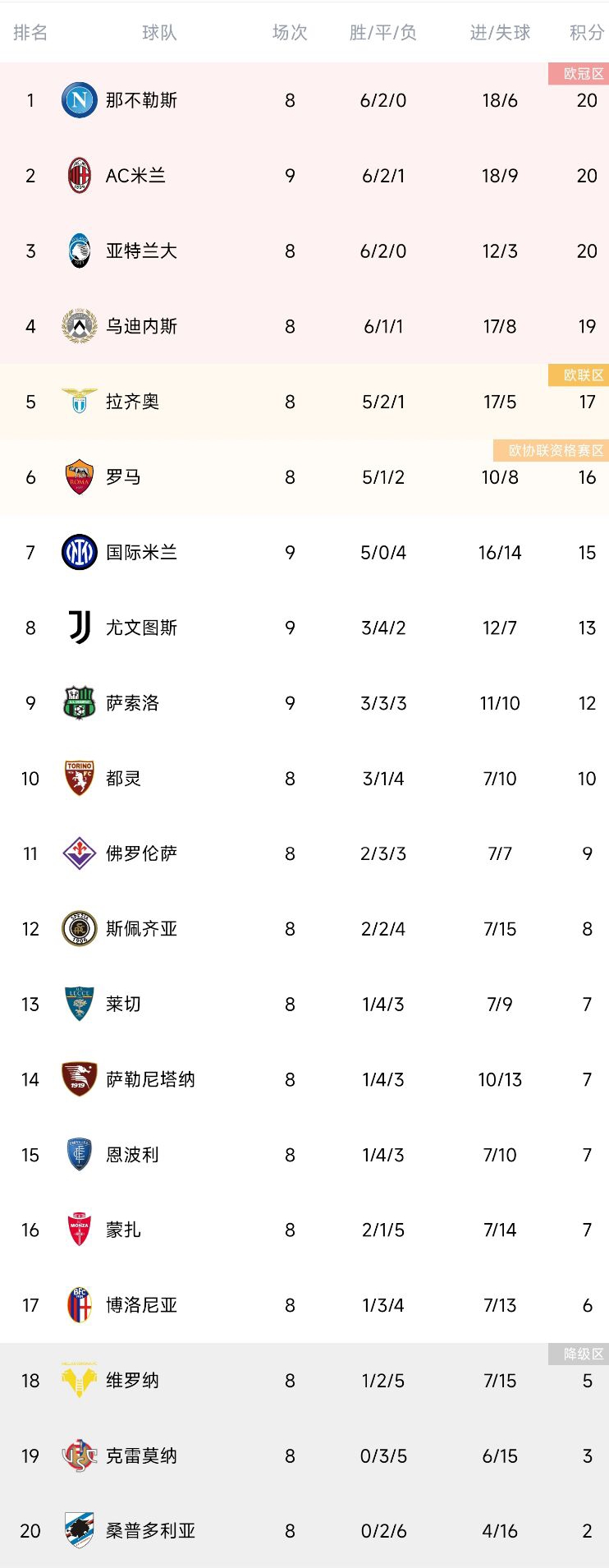Tap the Fiorentina purple lily badge
This screenshot has height=1568, width=609.
(x=80, y=853)
